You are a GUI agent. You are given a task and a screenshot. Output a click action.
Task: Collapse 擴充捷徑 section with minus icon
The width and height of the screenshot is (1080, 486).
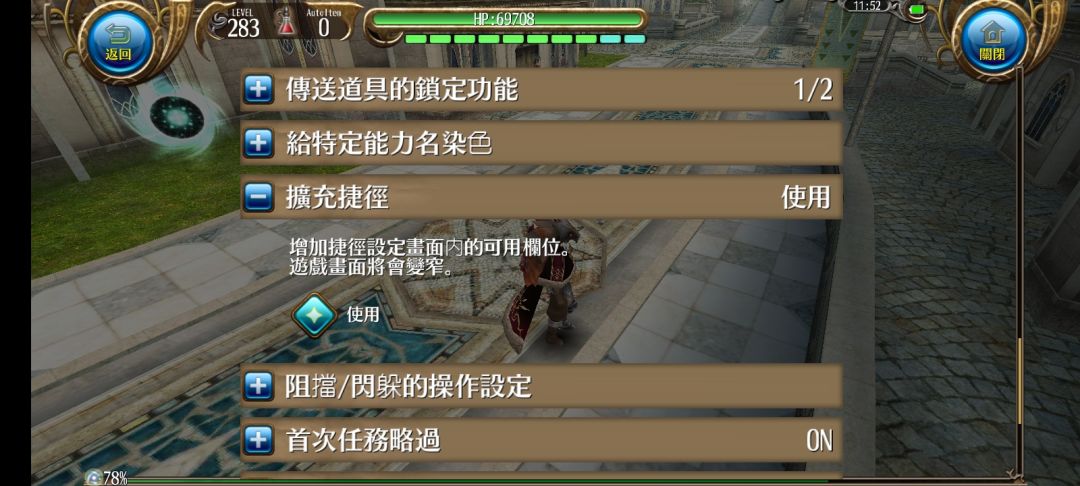click(258, 198)
